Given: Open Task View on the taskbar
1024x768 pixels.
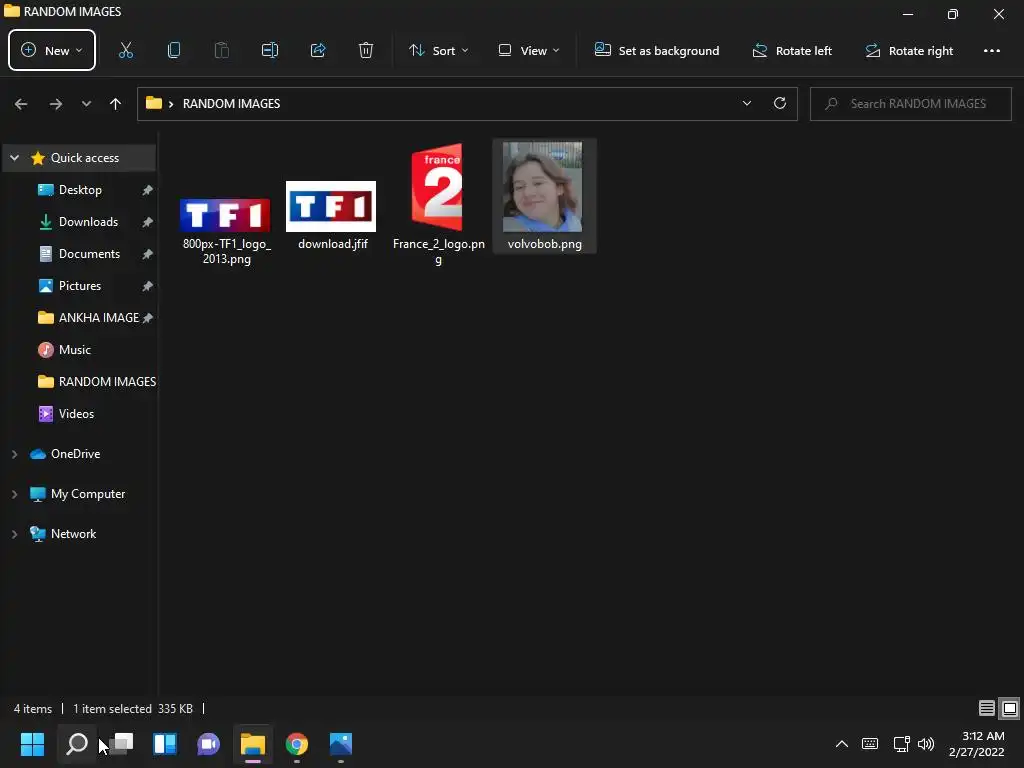Looking at the screenshot, I should pyautogui.click(x=121, y=744).
